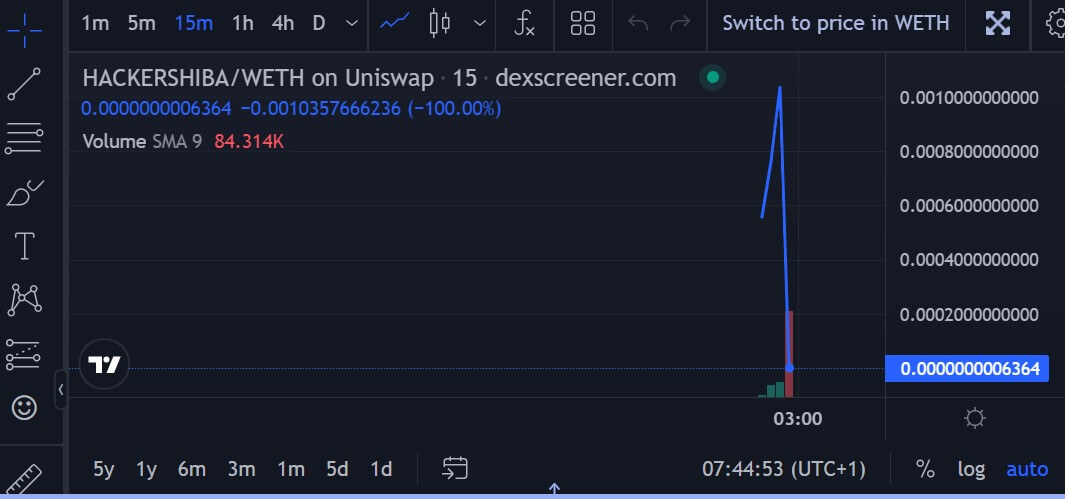The image size is (1069, 499).
Task: Expand the bottom panel arrow
Action: (554, 489)
